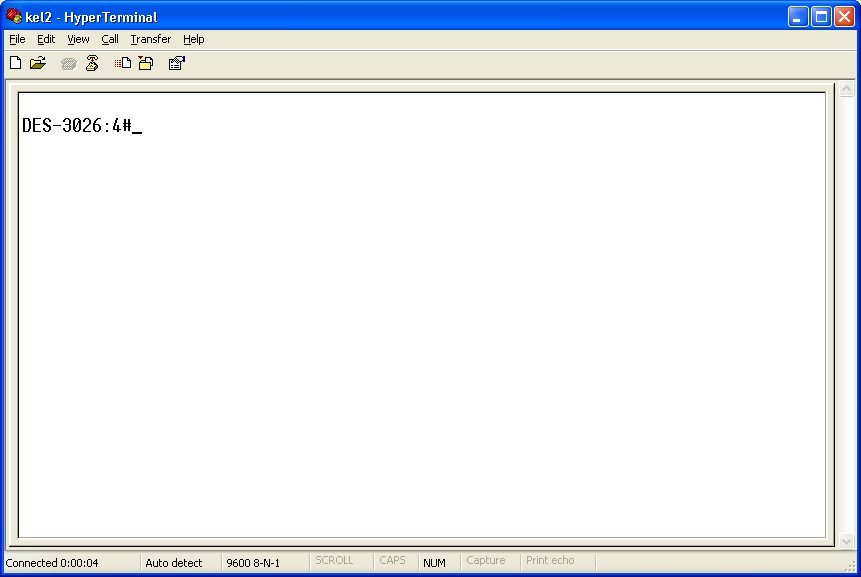Click the Connected 0:00:04 status entry
This screenshot has width=861, height=577.
point(52,563)
